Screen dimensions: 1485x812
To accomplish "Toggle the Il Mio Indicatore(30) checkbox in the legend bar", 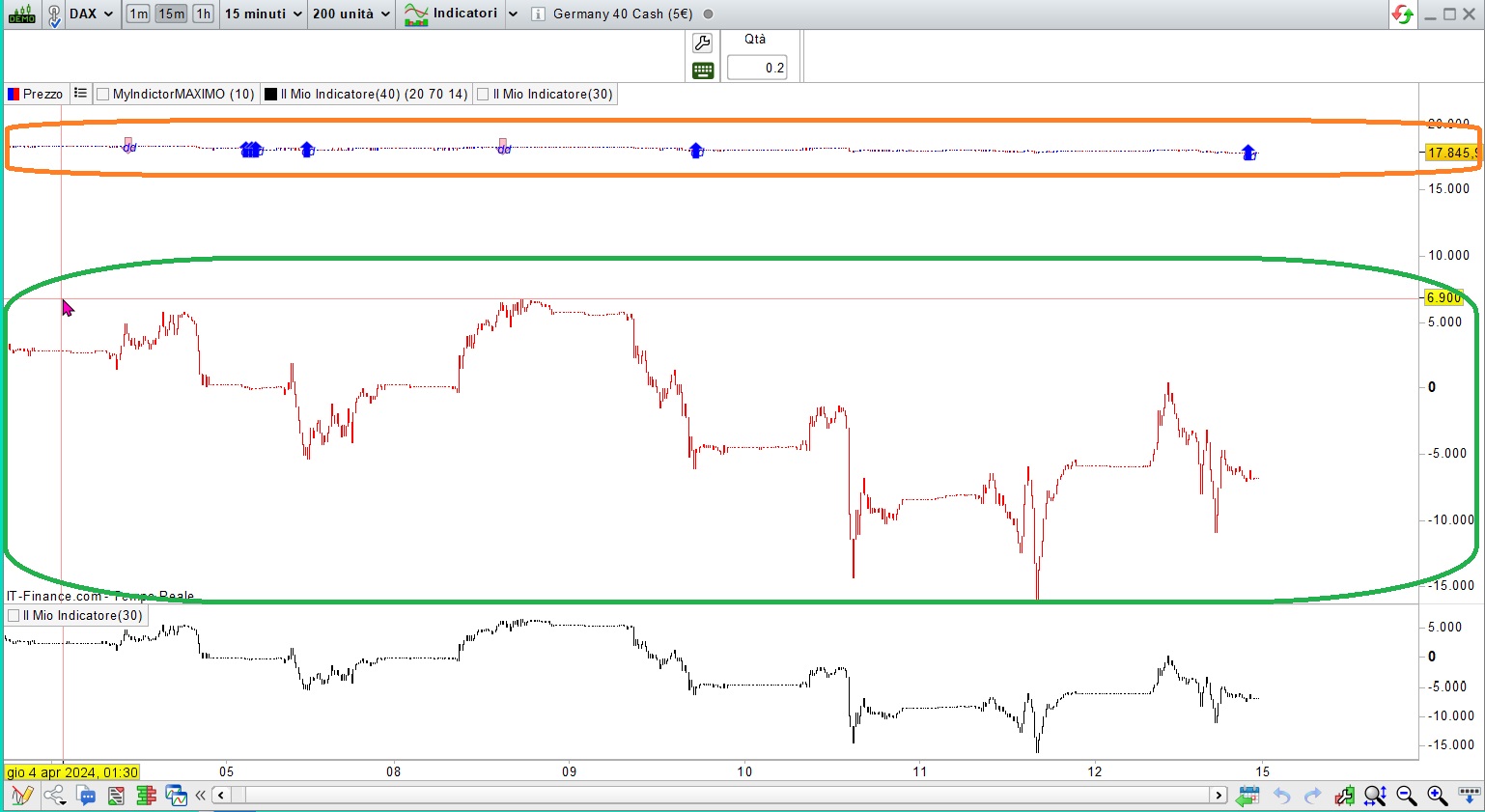I will coord(484,95).
